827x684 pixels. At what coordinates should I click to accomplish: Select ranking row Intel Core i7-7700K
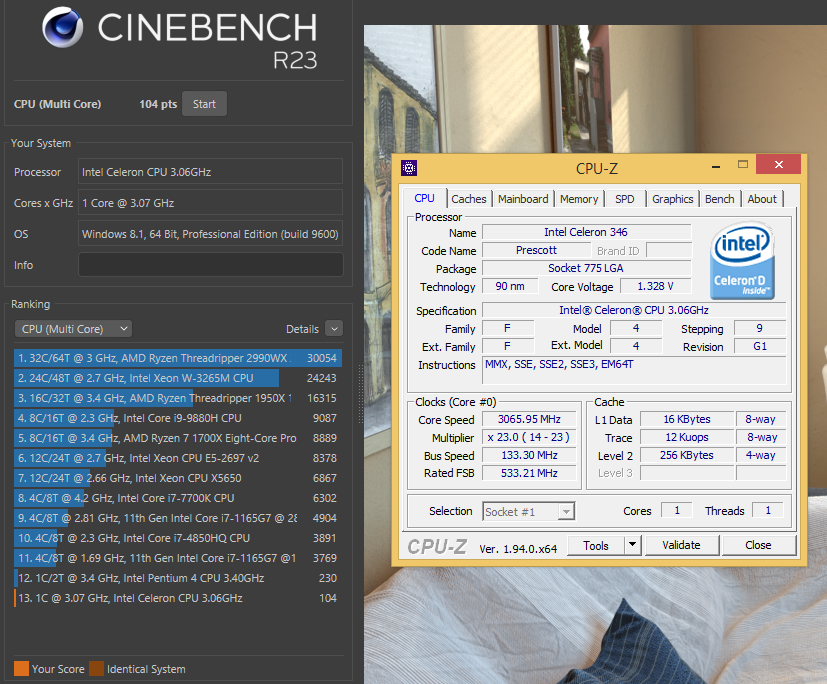pyautogui.click(x=178, y=498)
